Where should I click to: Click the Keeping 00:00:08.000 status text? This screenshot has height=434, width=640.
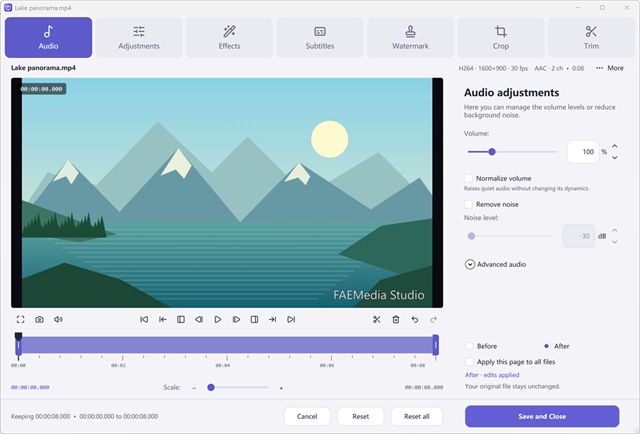pos(40,416)
